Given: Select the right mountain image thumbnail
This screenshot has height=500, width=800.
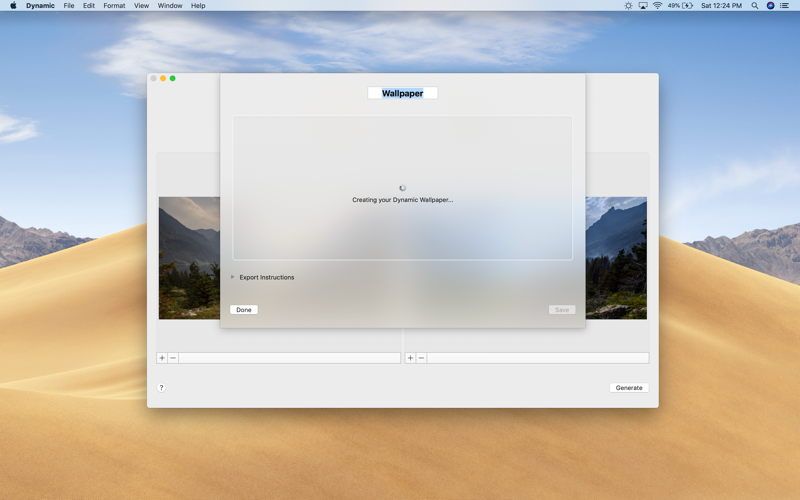Looking at the screenshot, I should (x=616, y=258).
